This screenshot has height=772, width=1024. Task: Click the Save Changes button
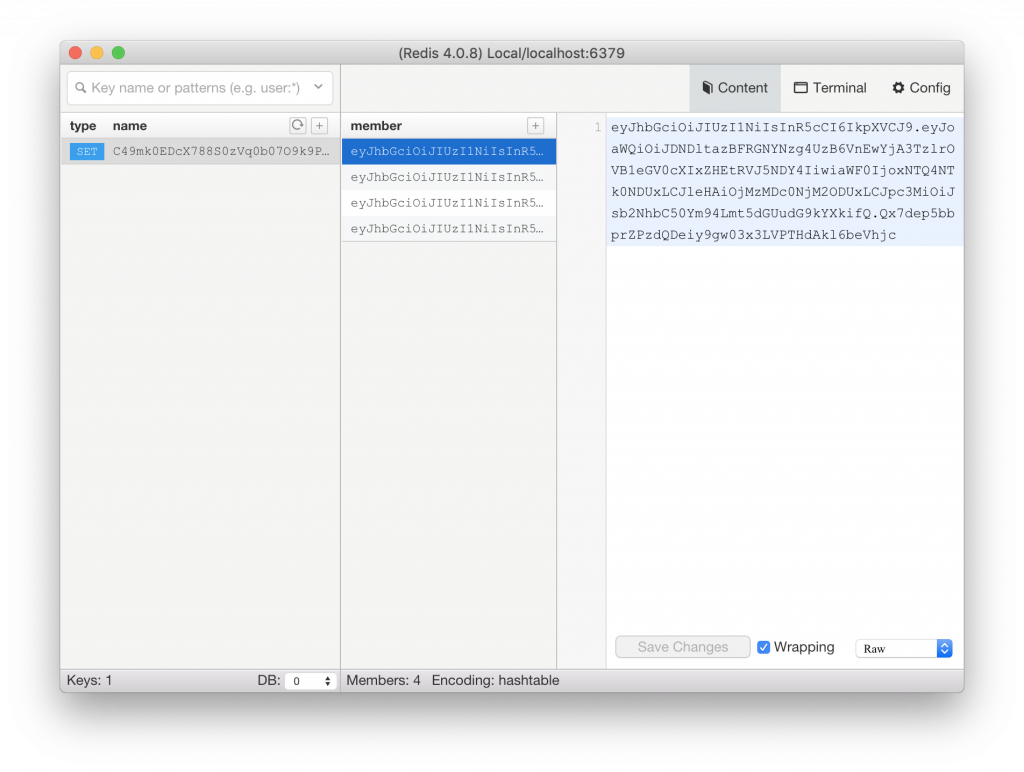tap(682, 647)
